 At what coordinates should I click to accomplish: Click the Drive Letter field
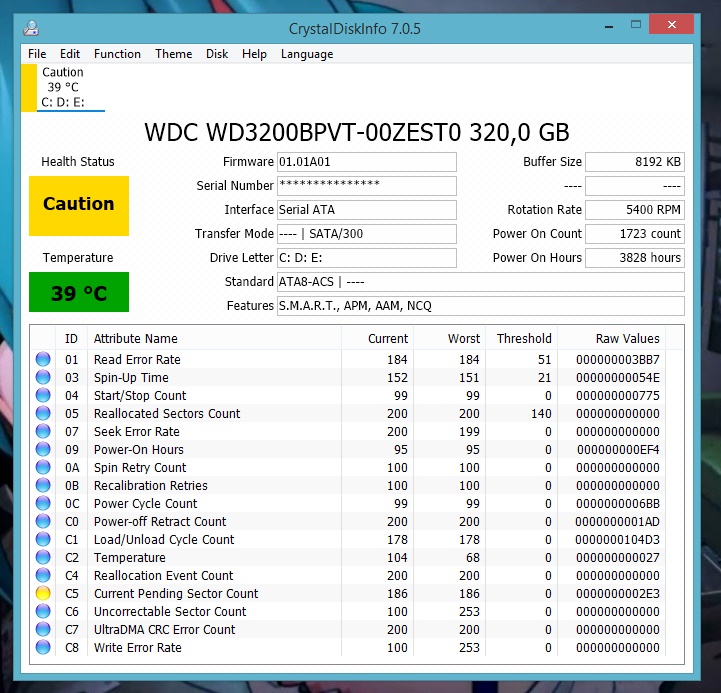click(x=366, y=258)
